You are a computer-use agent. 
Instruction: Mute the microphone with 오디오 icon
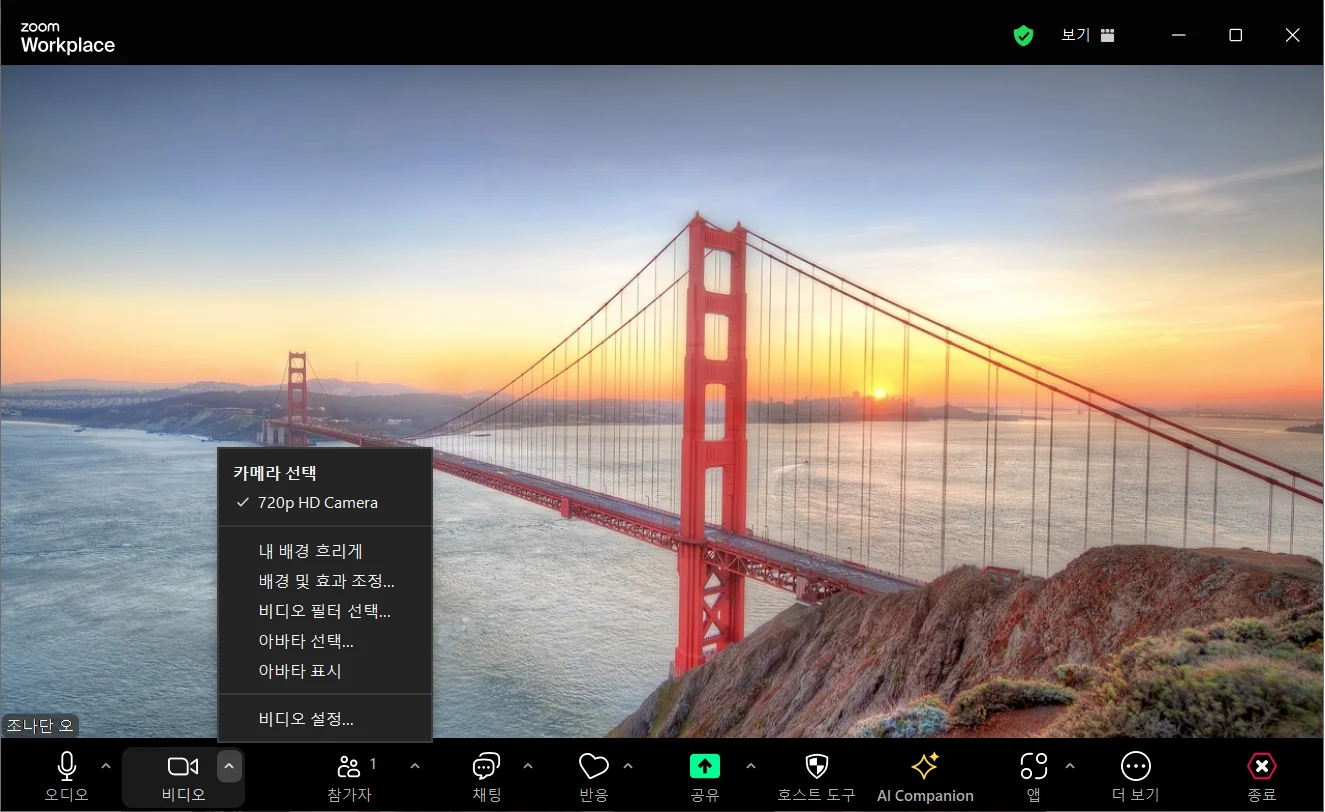coord(66,767)
